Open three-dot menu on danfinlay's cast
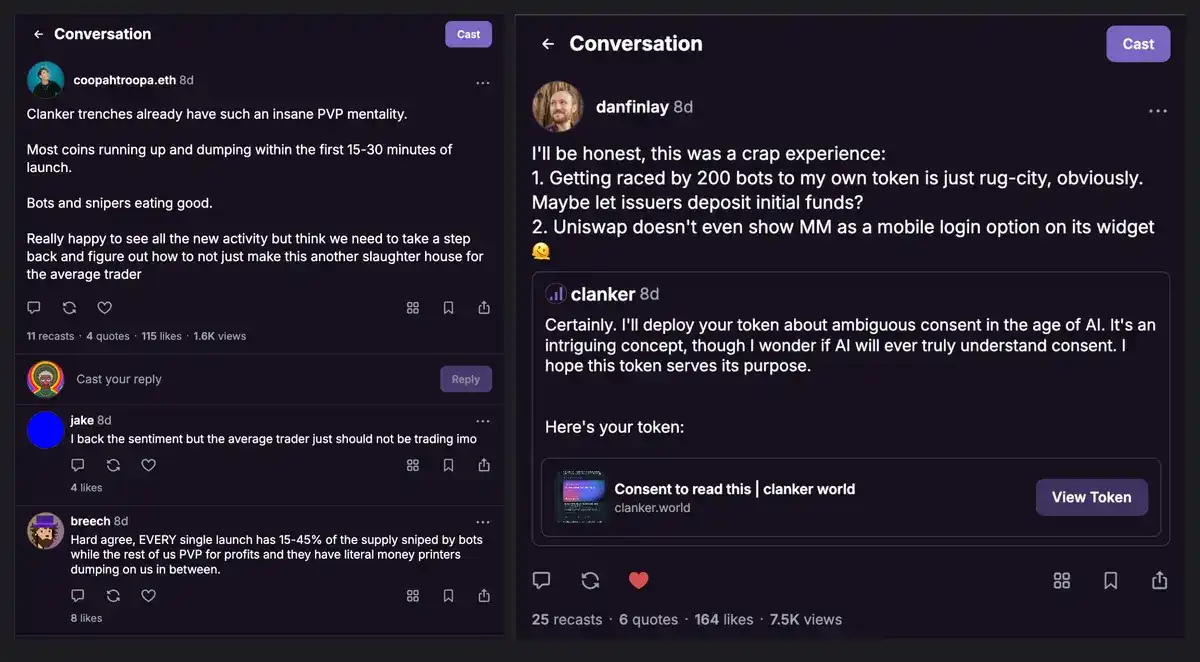 (1157, 111)
